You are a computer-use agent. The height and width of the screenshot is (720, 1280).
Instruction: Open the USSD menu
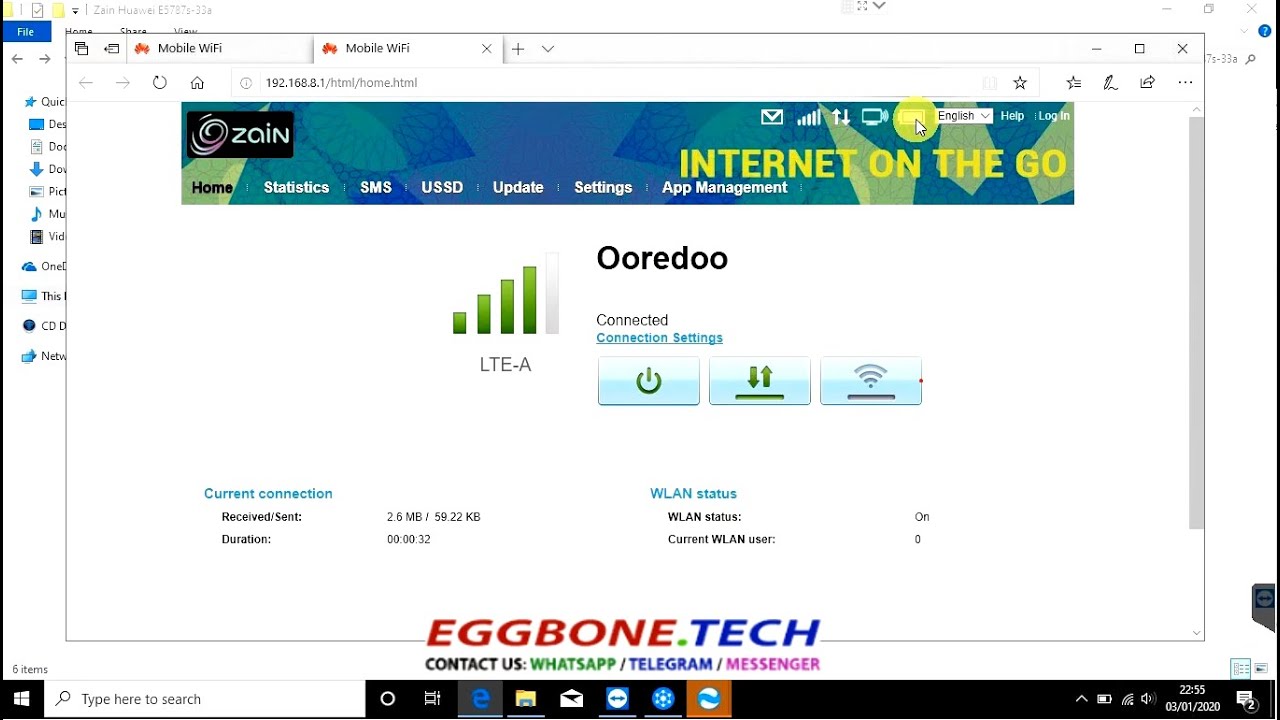[442, 187]
